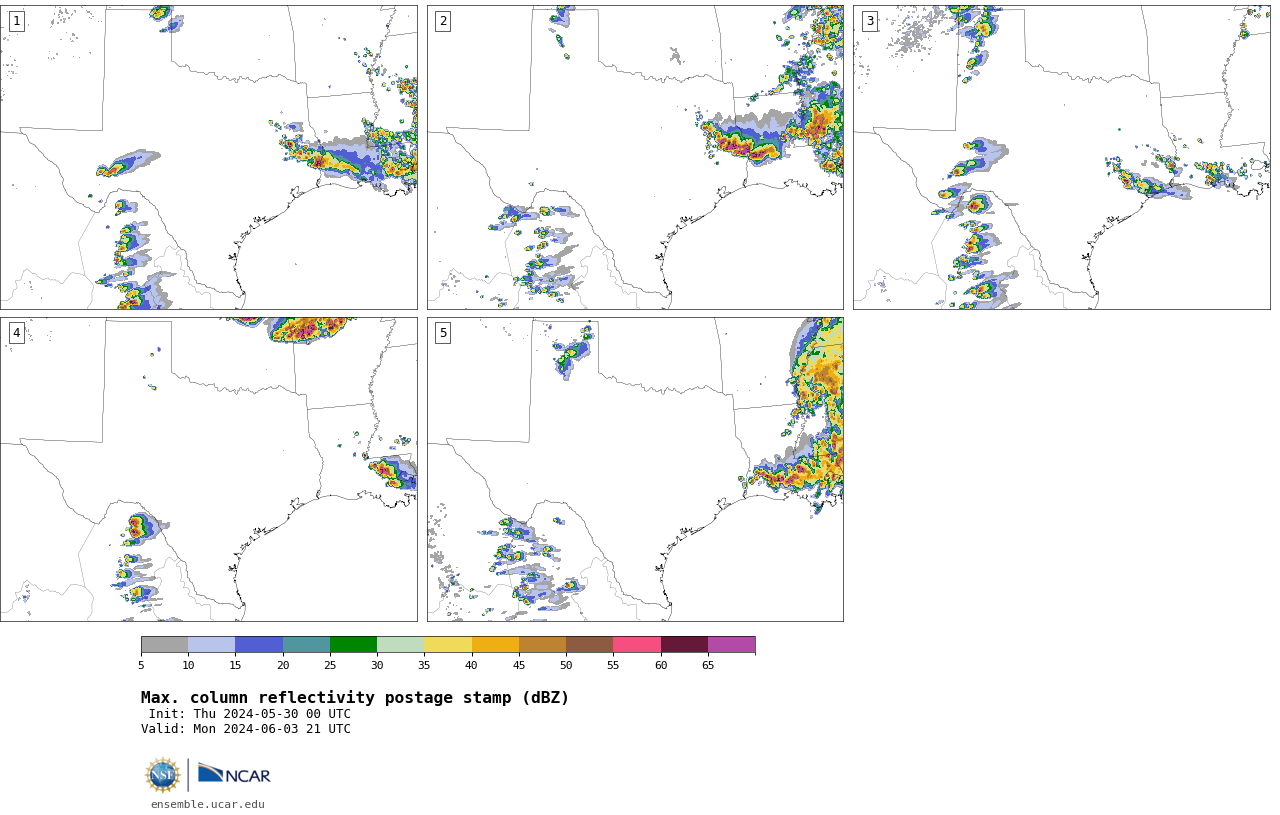
Task: Click the blue 15-20 dBZ swatch
Action: tap(259, 645)
